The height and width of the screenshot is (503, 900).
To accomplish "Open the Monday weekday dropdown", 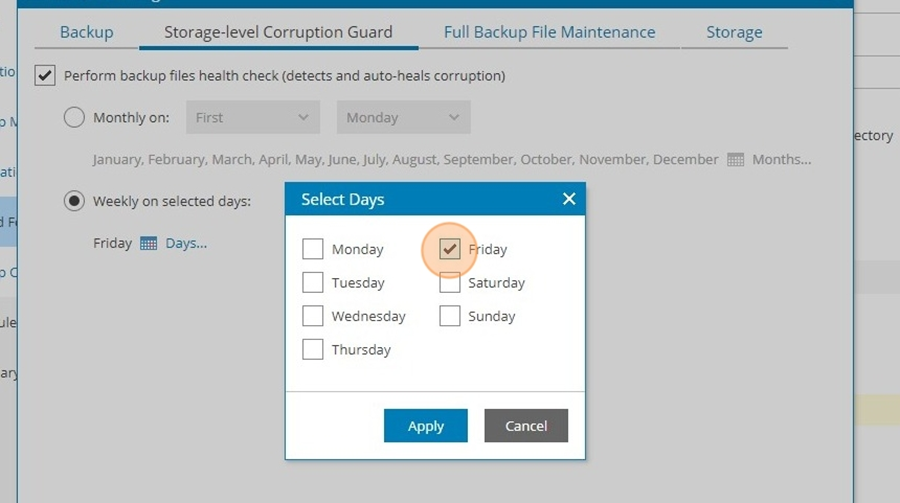I will (404, 117).
